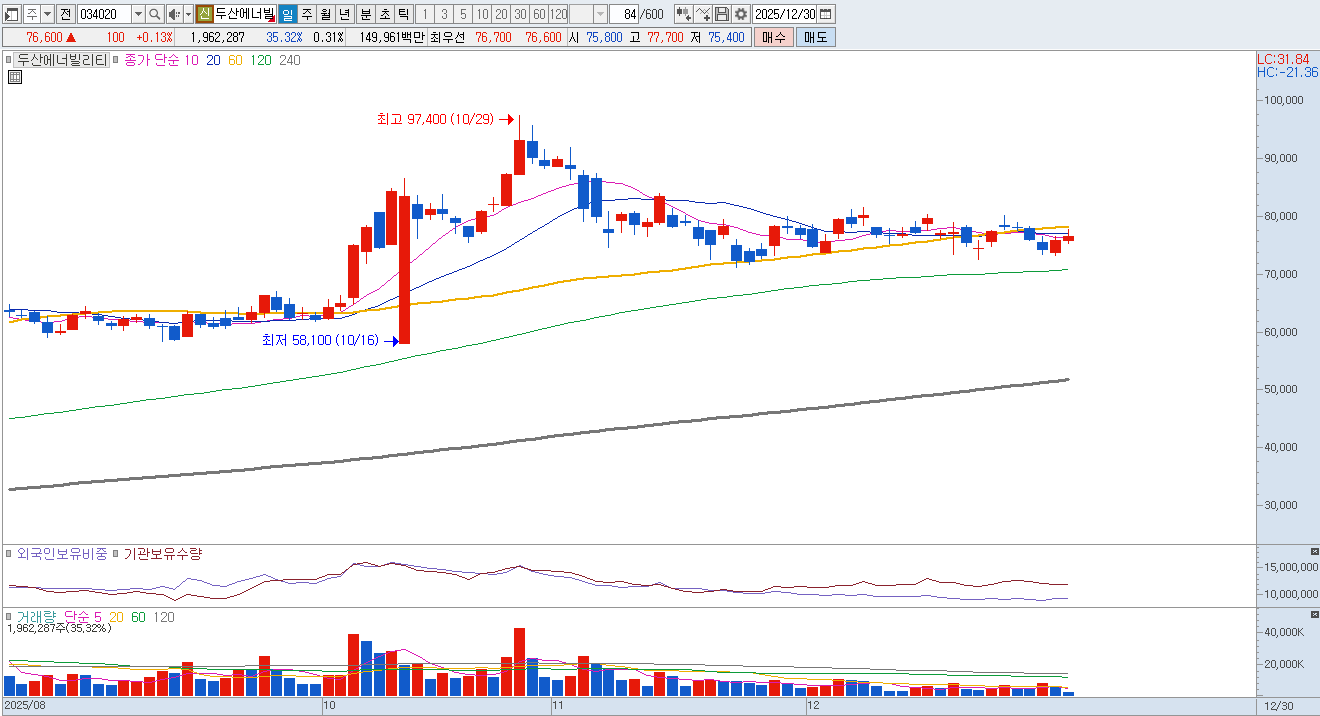Click the data grid icon below chart title
Screen dimensions: 1320x716
tap(14, 77)
